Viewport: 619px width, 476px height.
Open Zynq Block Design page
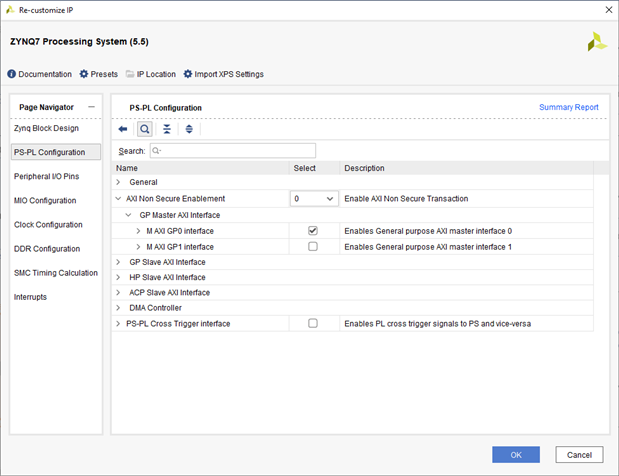46,128
